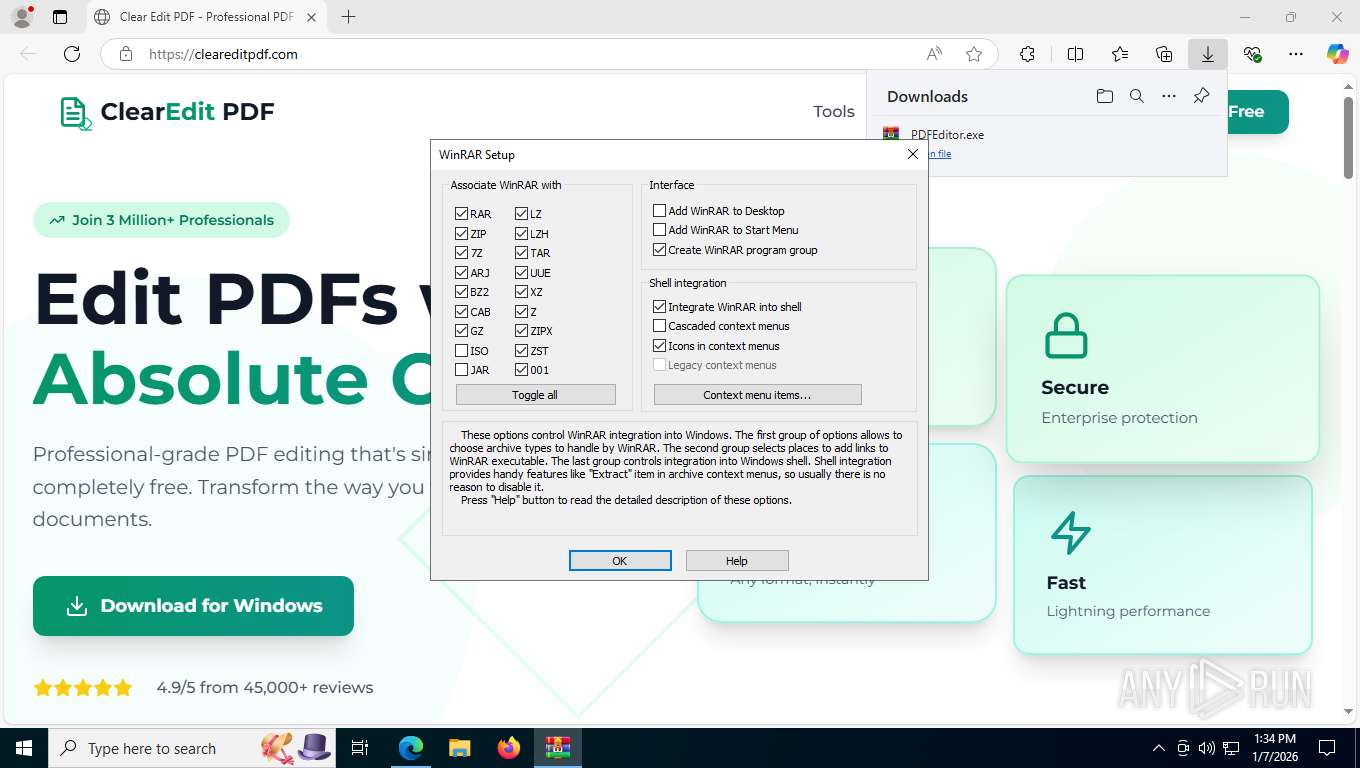Image resolution: width=1360 pixels, height=768 pixels.
Task: Launch the Copilot icon
Action: (1338, 54)
